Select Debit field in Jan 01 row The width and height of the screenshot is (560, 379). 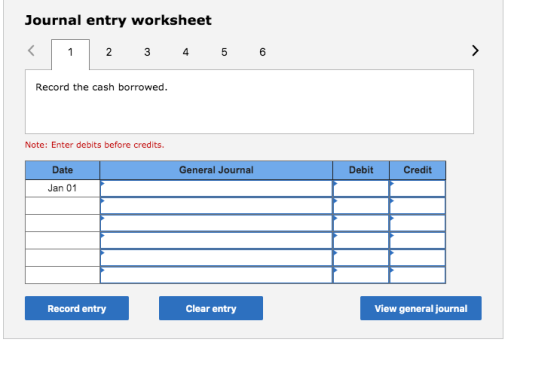tap(361, 188)
